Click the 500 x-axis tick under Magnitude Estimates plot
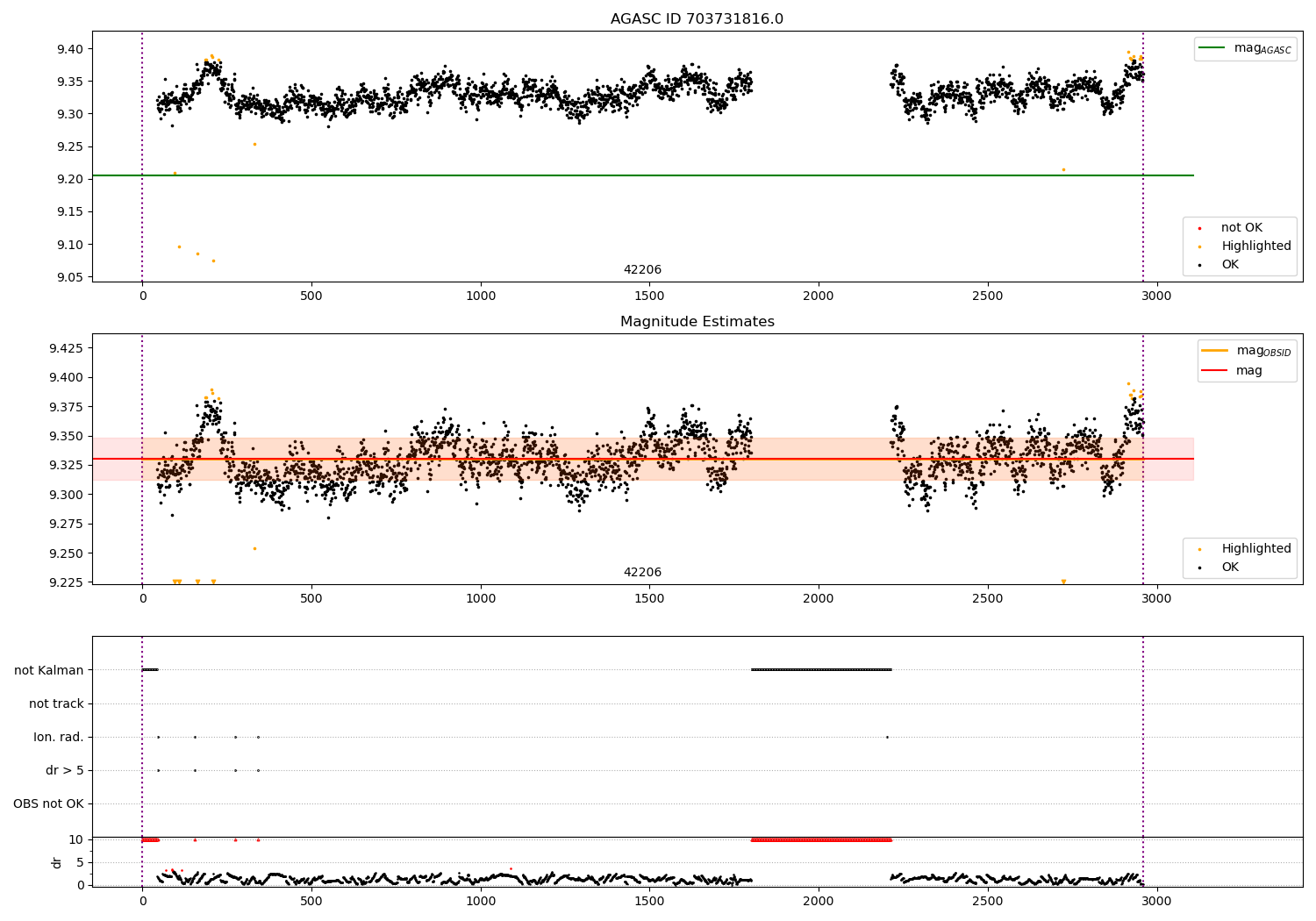The height and width of the screenshot is (921, 1316). click(x=311, y=598)
